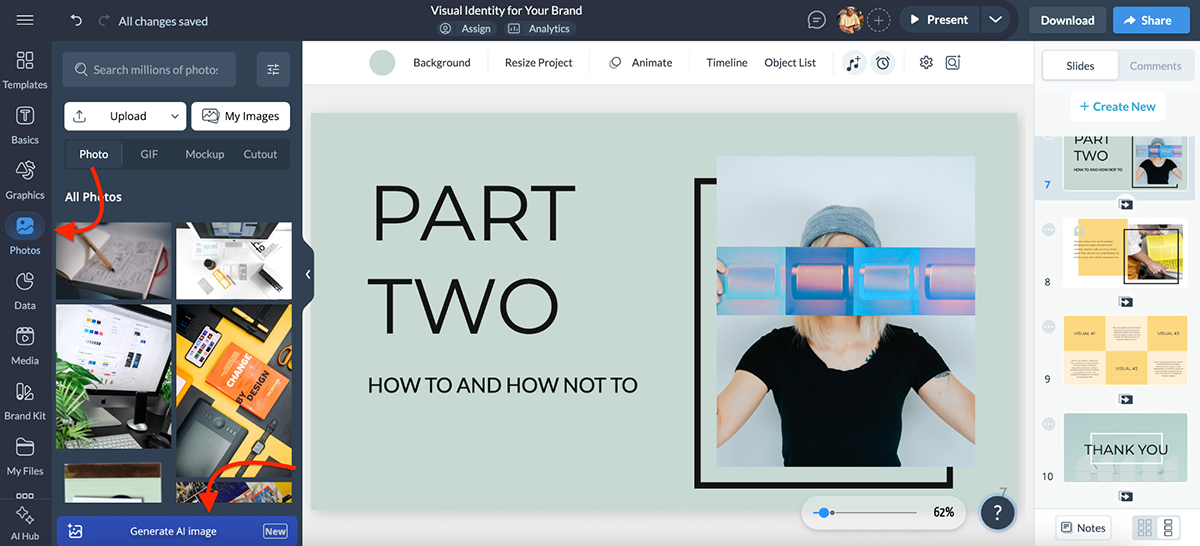Switch slides panel to grid view
Viewport: 1200px width, 546px height.
coord(1146,527)
